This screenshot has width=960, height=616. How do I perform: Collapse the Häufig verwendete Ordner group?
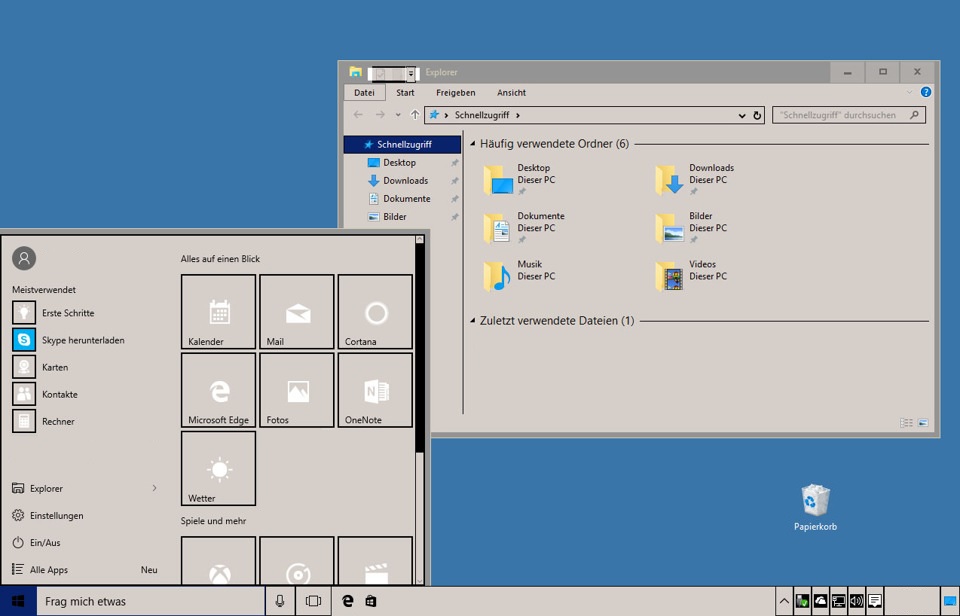(x=473, y=143)
